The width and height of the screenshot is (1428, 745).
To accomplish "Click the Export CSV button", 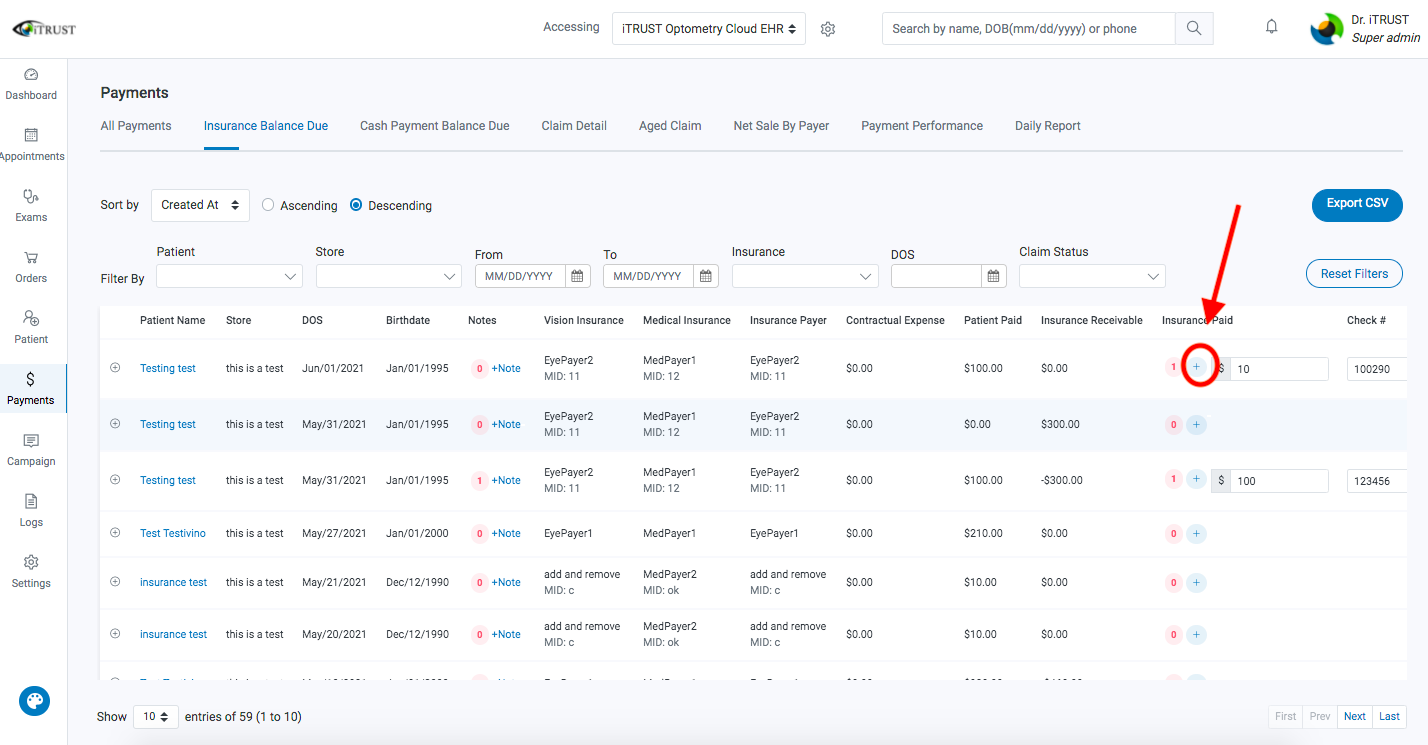I will point(1356,205).
